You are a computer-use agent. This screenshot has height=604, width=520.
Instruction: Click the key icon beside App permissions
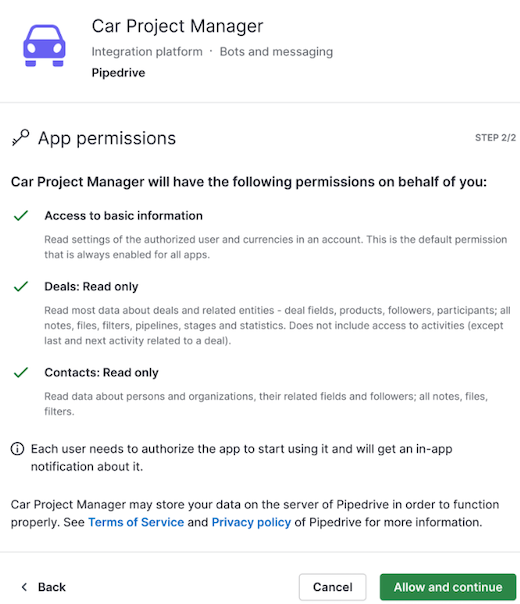pyautogui.click(x=20, y=138)
